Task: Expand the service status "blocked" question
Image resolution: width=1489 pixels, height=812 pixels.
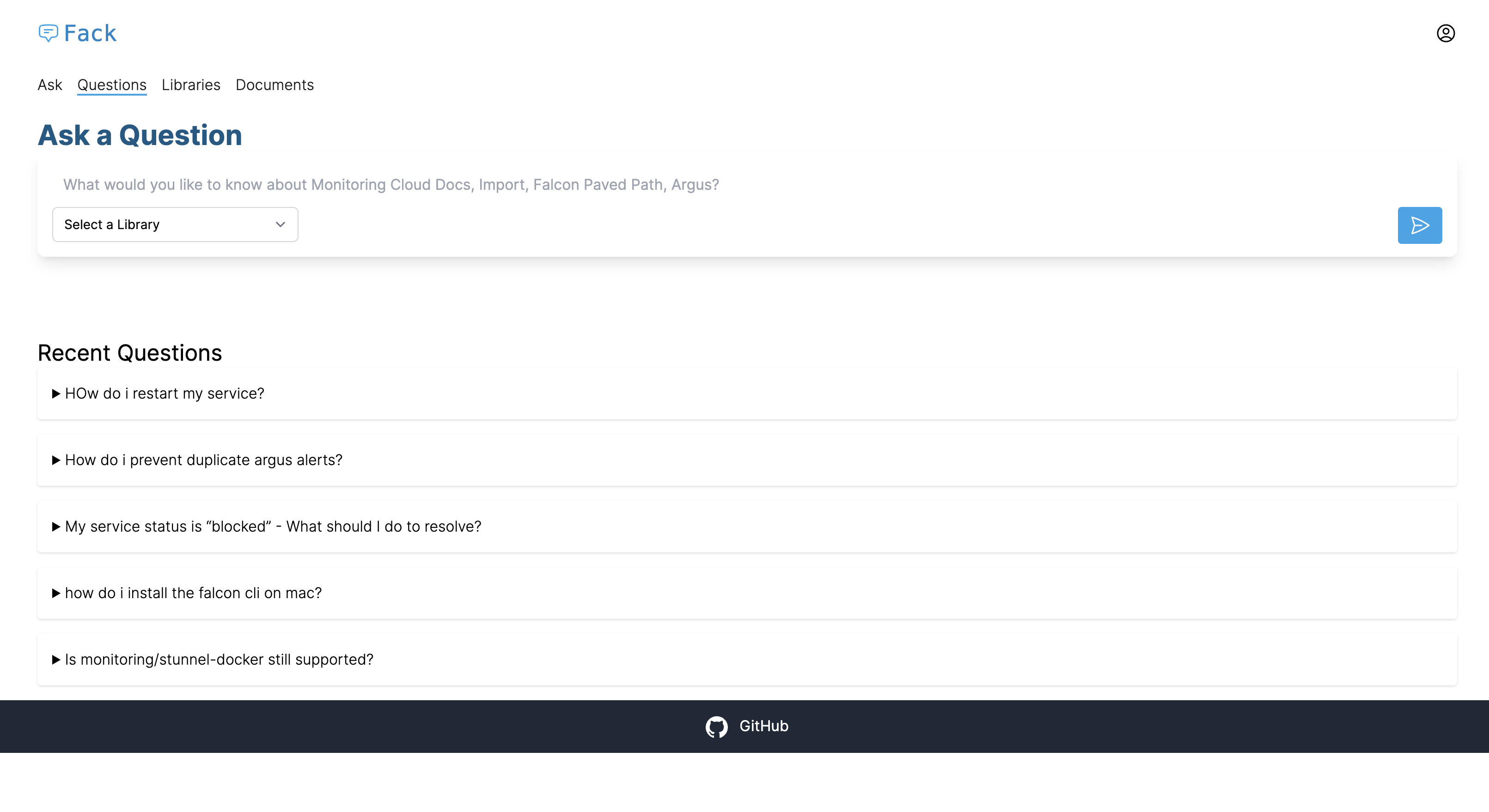Action: pos(273,526)
